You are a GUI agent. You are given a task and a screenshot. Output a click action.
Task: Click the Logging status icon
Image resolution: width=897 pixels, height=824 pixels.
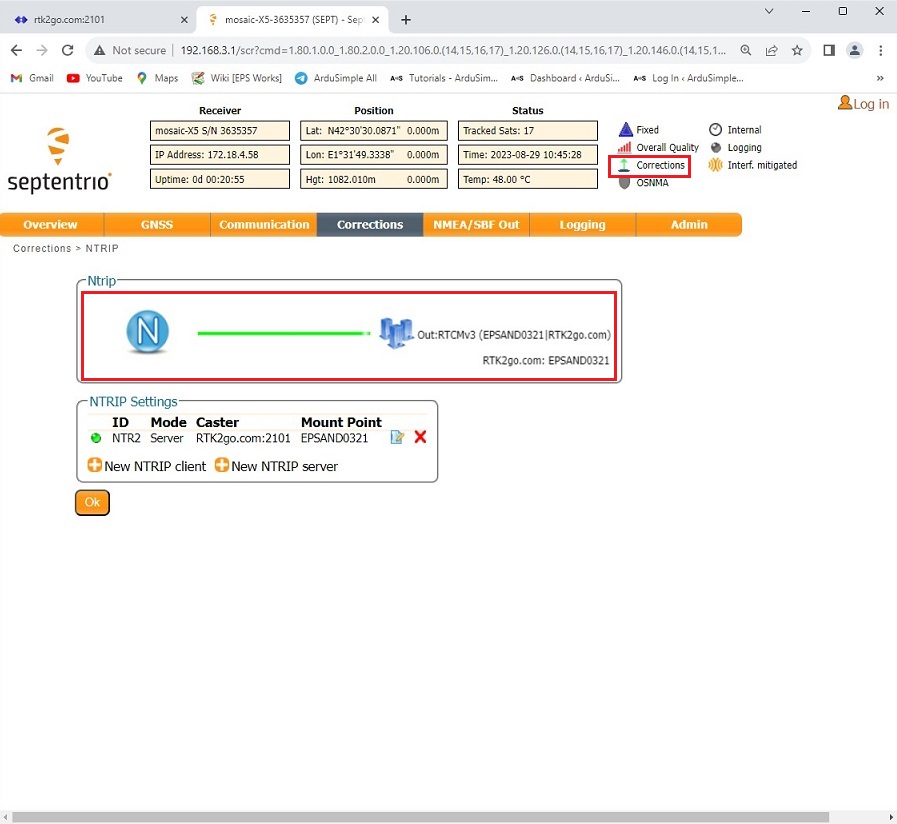(715, 147)
